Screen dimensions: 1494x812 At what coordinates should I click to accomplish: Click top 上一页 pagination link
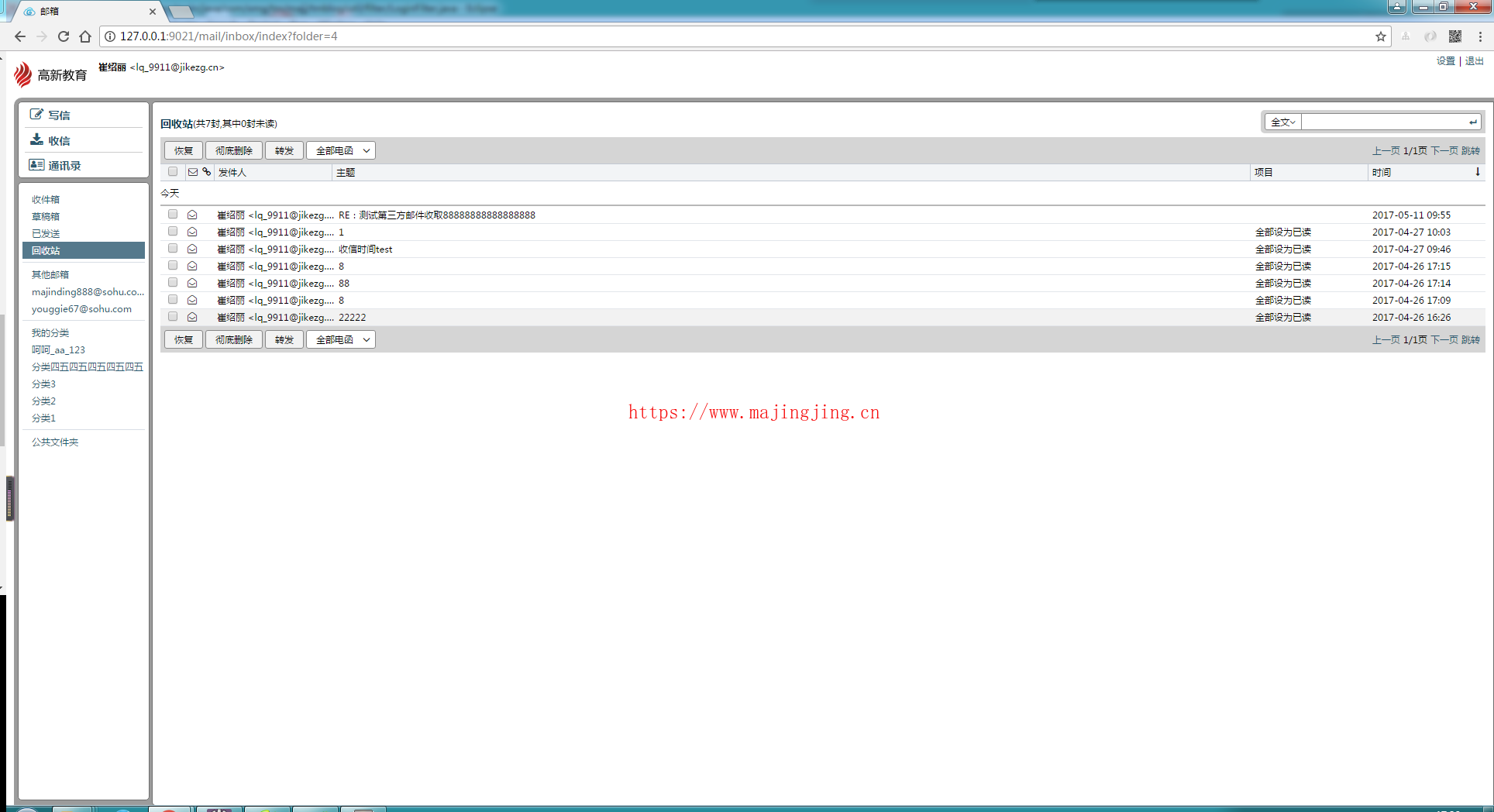[1386, 151]
